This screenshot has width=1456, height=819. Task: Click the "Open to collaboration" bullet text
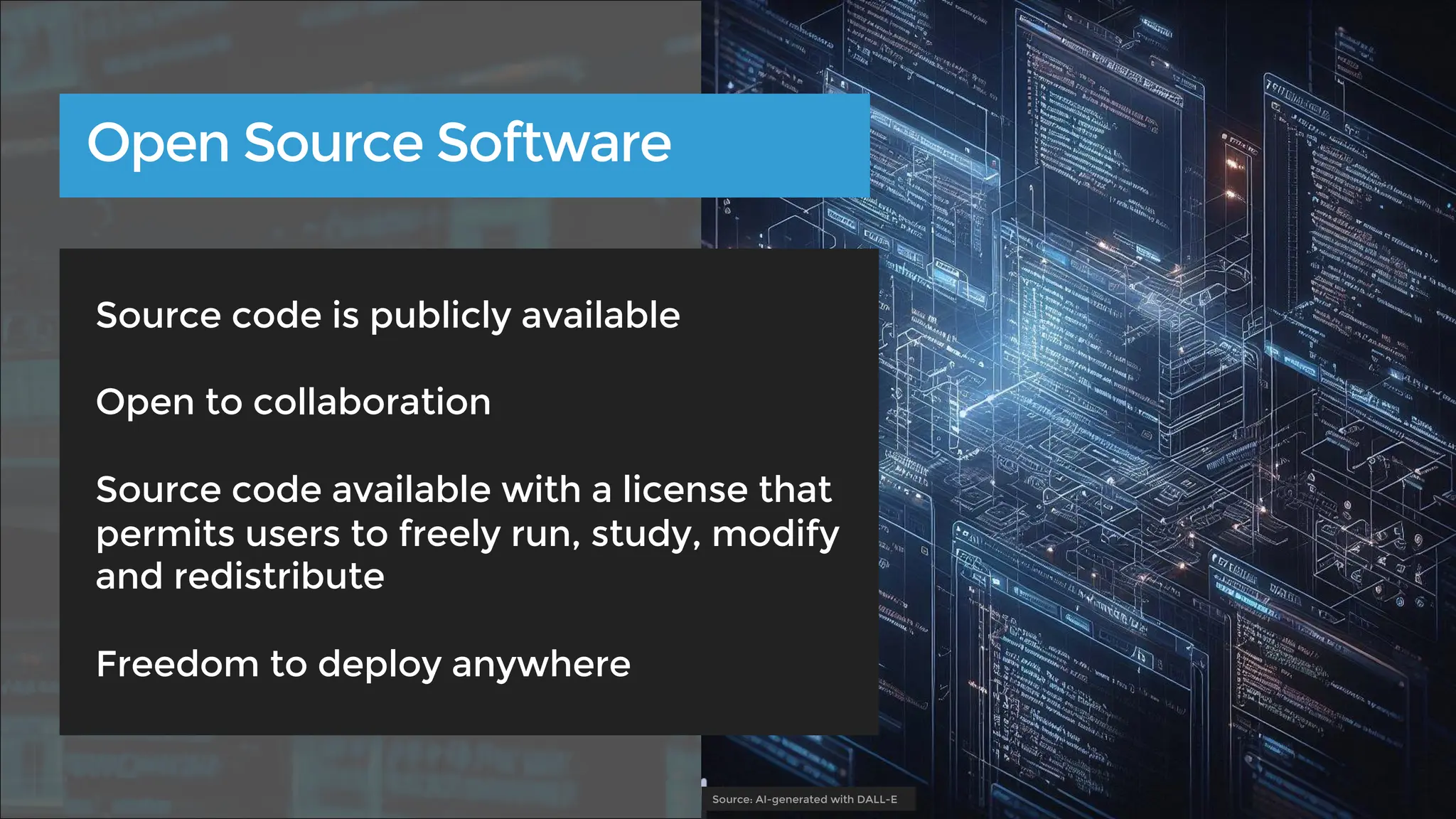pos(293,402)
